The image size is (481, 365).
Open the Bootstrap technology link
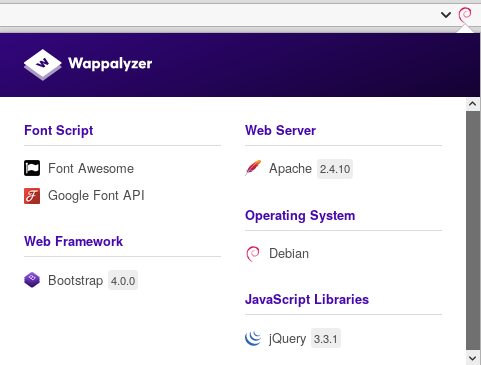click(76, 280)
